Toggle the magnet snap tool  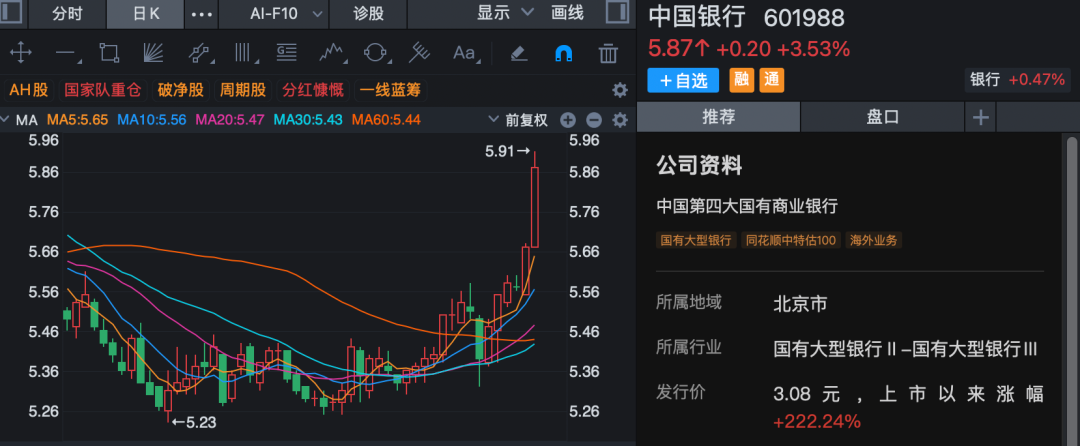coord(563,53)
